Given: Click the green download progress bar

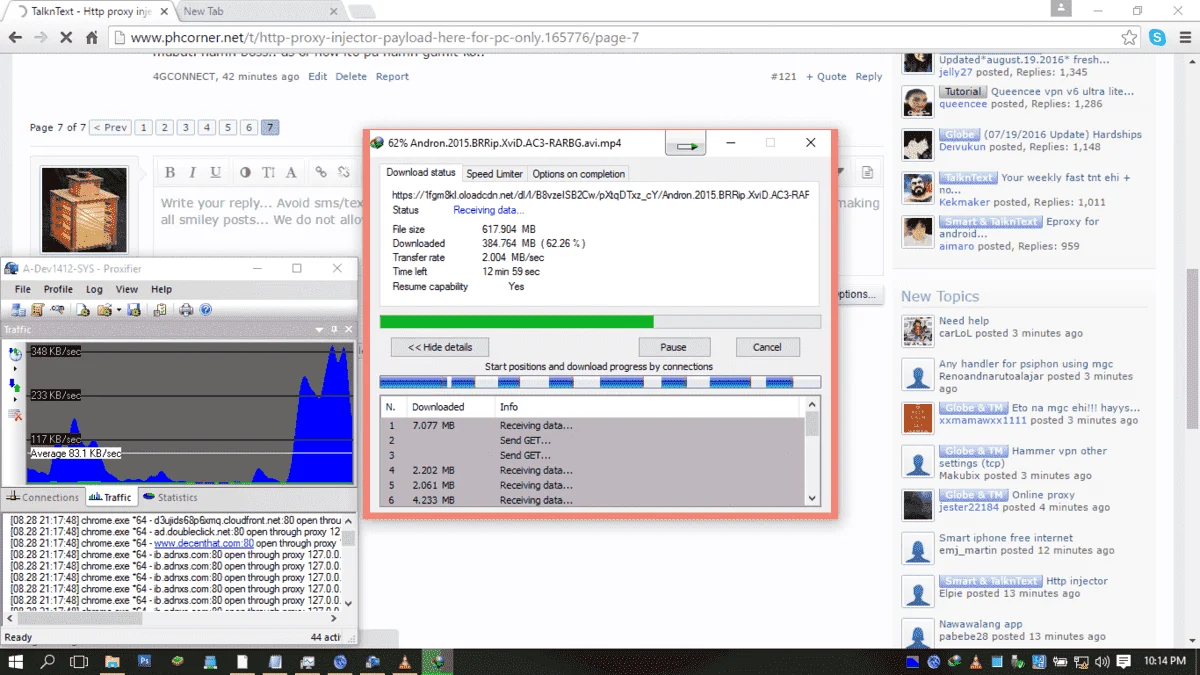Looking at the screenshot, I should coord(600,322).
